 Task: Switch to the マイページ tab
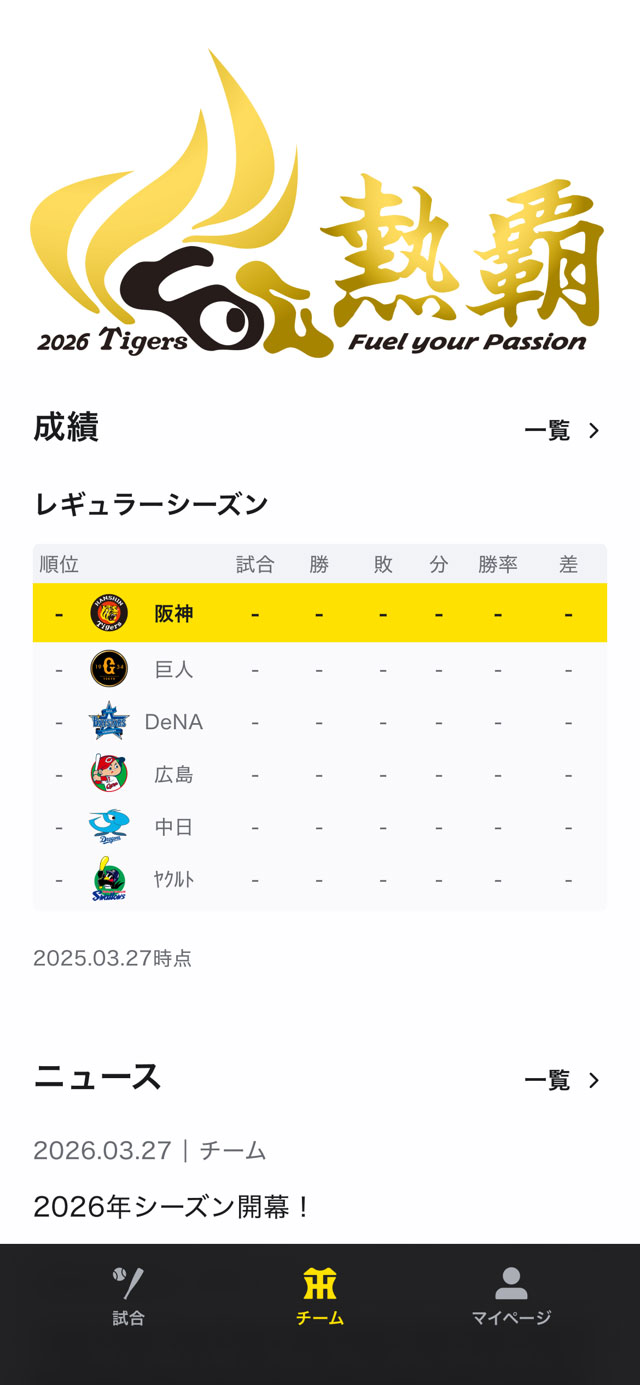[x=511, y=1297]
